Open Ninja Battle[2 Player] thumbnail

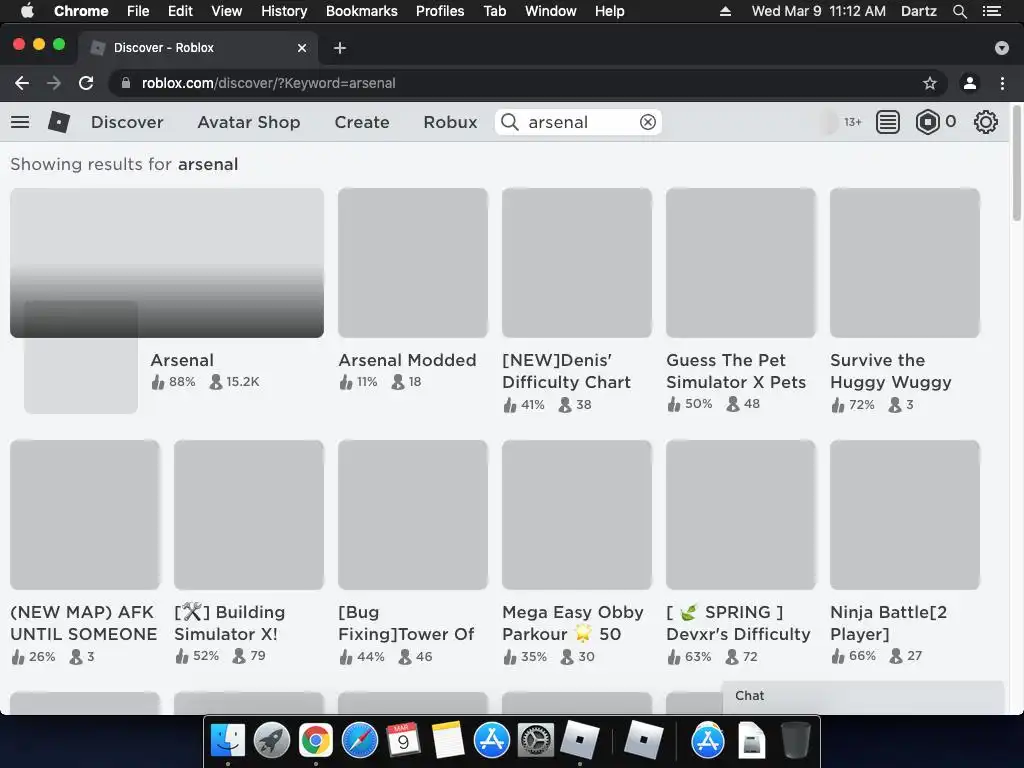pyautogui.click(x=904, y=515)
